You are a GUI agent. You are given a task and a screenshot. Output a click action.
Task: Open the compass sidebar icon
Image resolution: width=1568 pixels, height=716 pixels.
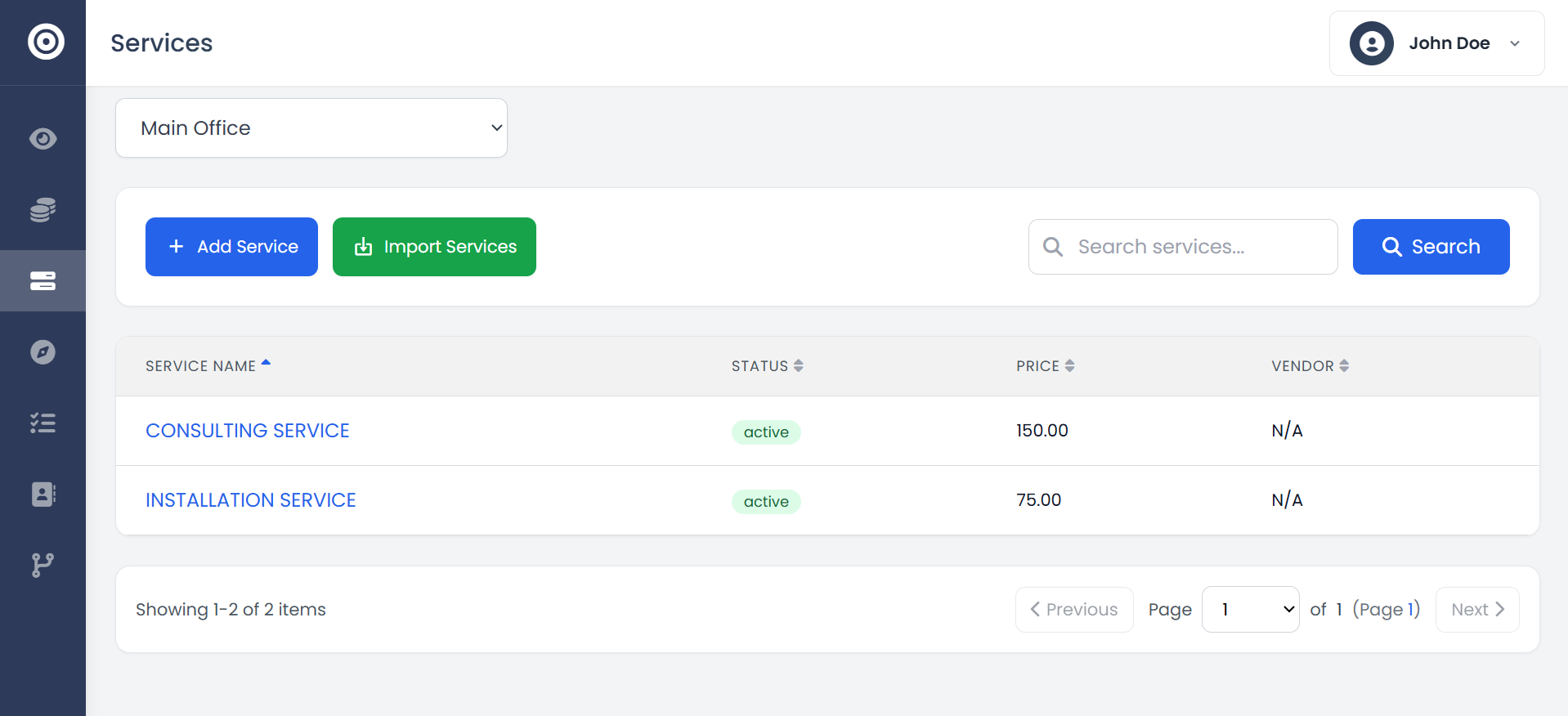[43, 352]
